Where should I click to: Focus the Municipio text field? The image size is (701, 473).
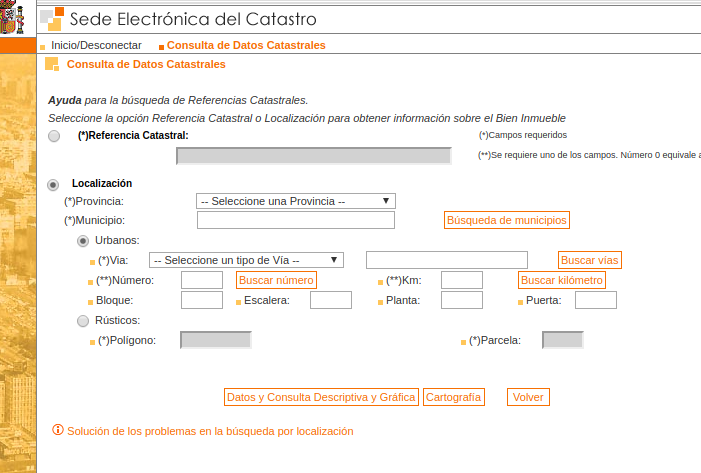(x=296, y=220)
